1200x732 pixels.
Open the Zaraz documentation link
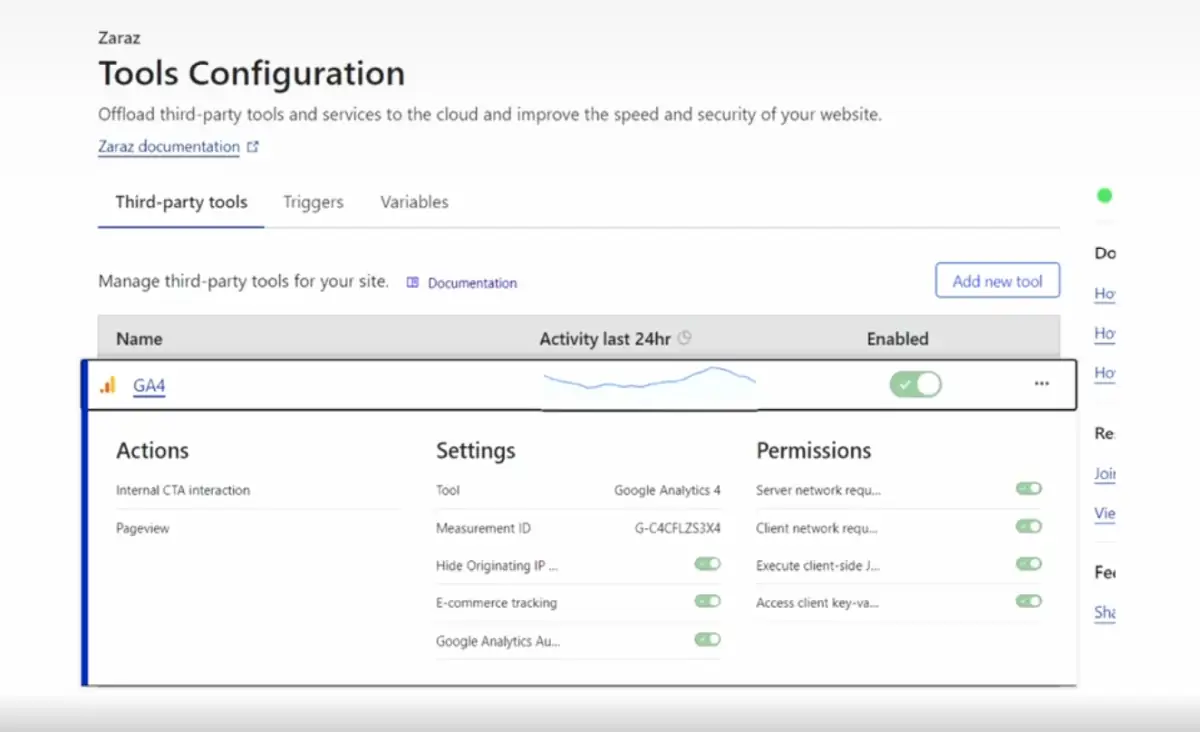click(168, 147)
